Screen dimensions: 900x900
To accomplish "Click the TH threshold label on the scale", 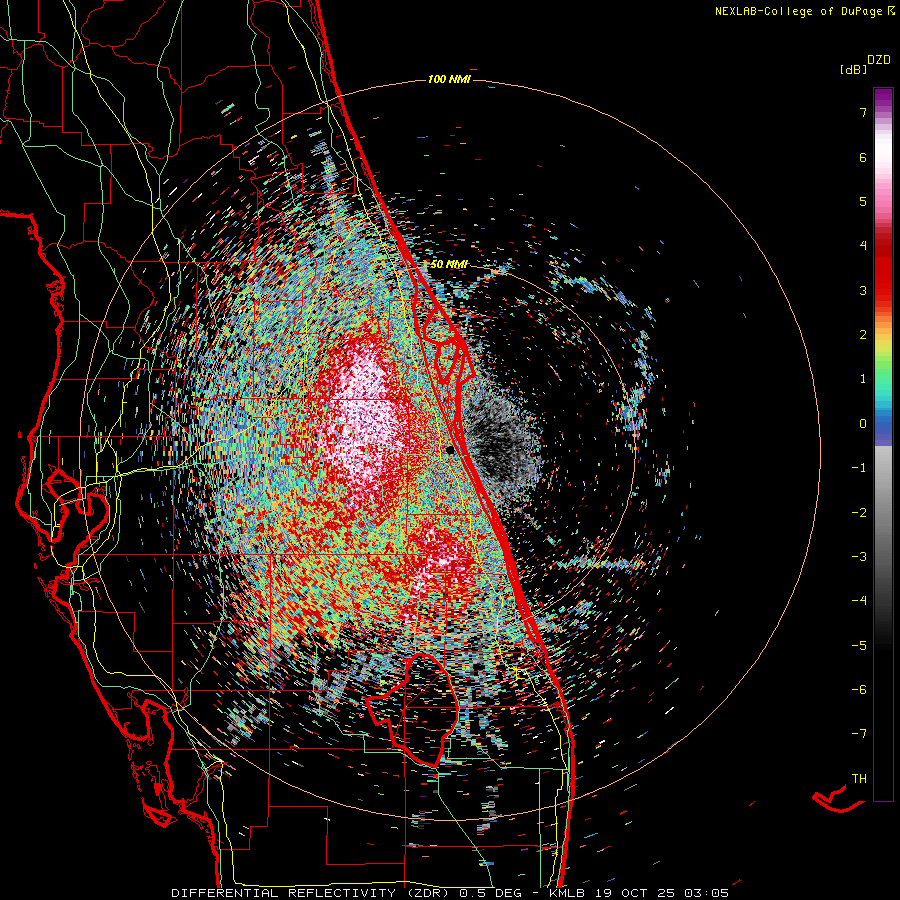I will pos(859,779).
